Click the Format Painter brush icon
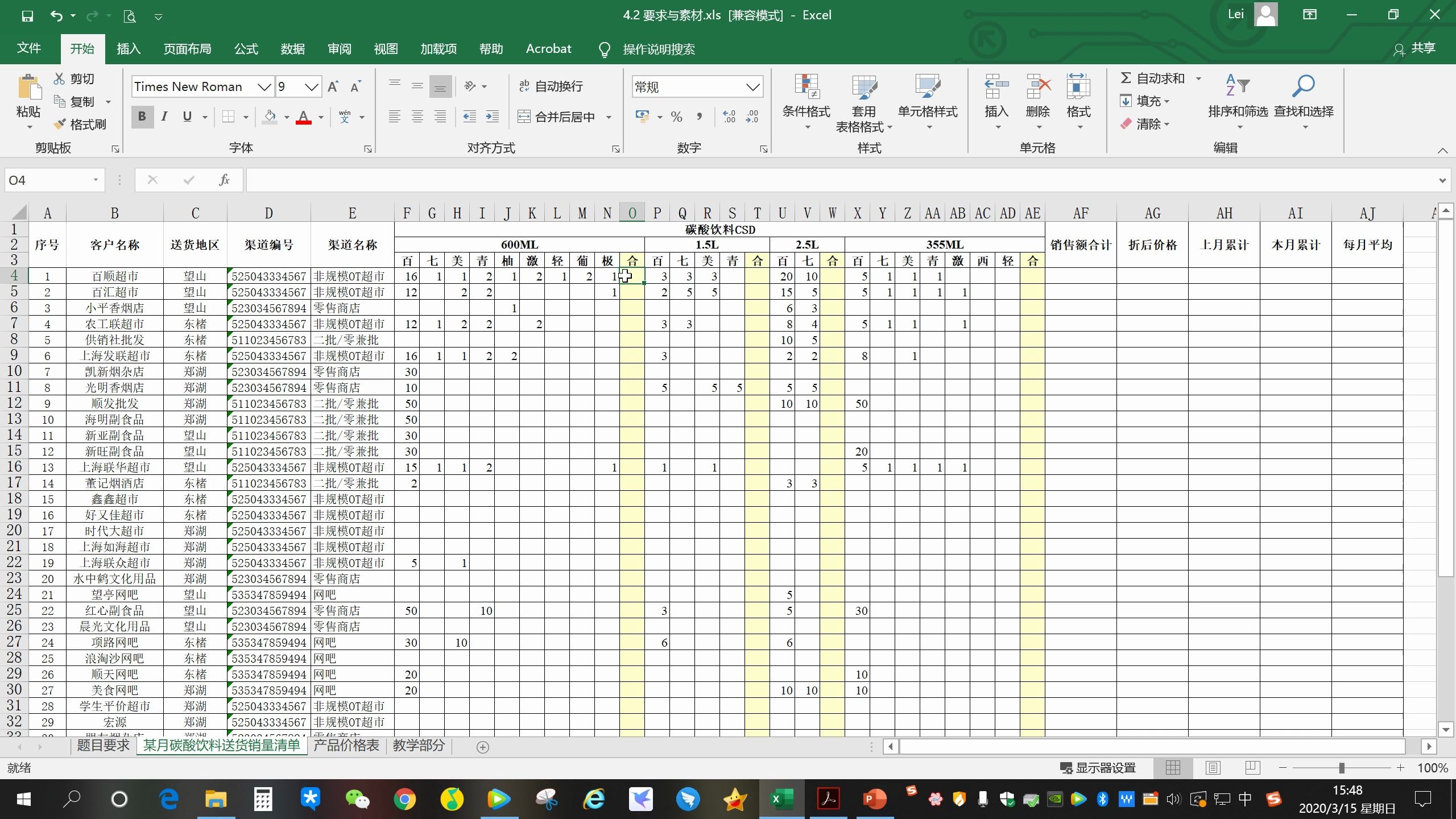 click(x=60, y=124)
